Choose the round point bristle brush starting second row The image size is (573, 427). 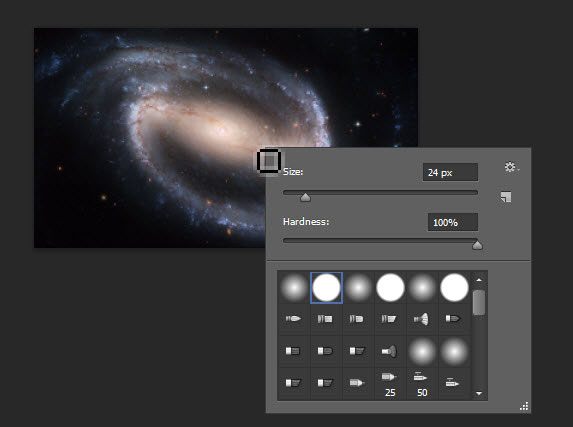point(293,319)
